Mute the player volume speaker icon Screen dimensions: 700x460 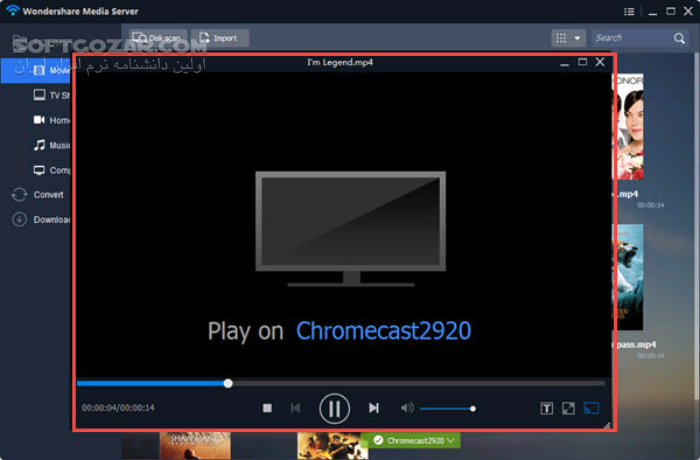407,408
